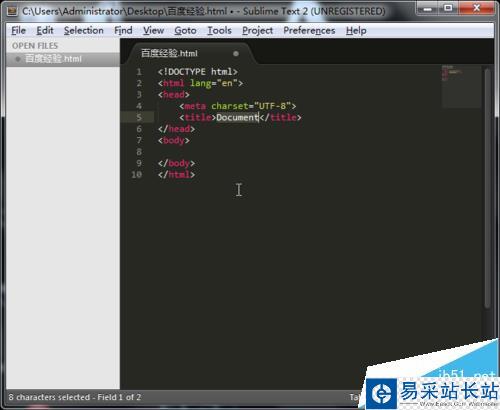The width and height of the screenshot is (500, 410).
Task: Click the lang="en" attribute text
Action: point(214,83)
